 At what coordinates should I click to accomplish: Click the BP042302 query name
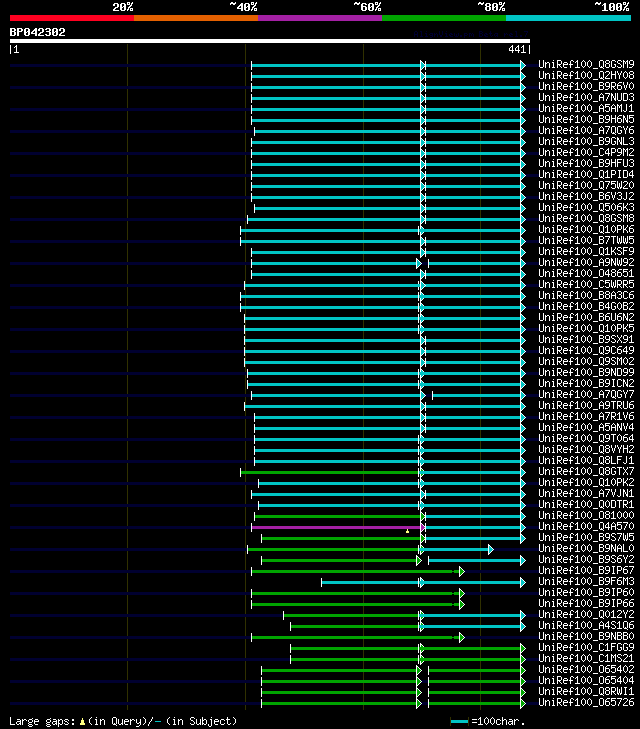[38, 32]
